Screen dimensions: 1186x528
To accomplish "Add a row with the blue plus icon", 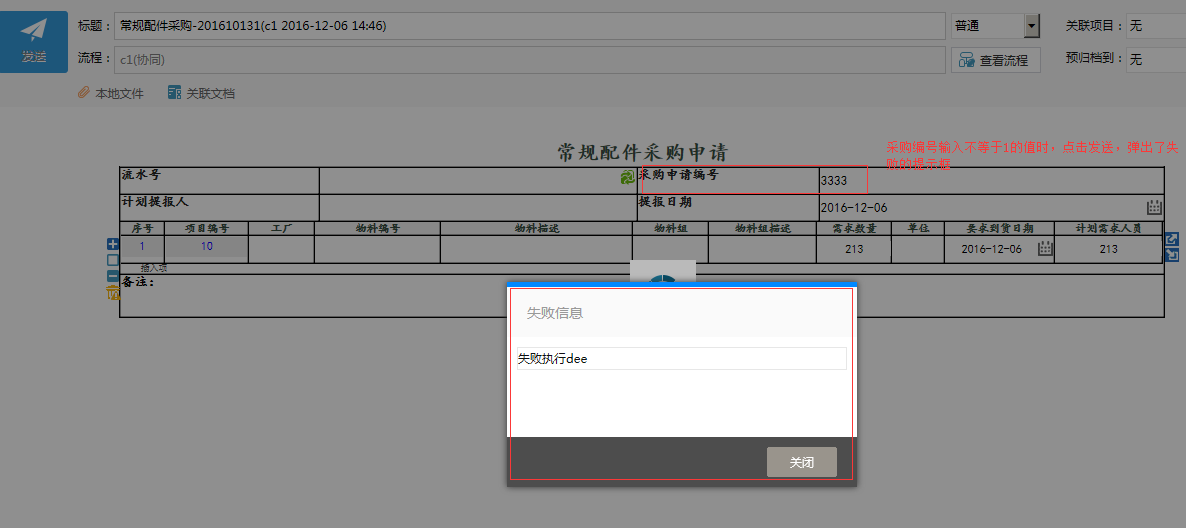I will click(113, 244).
